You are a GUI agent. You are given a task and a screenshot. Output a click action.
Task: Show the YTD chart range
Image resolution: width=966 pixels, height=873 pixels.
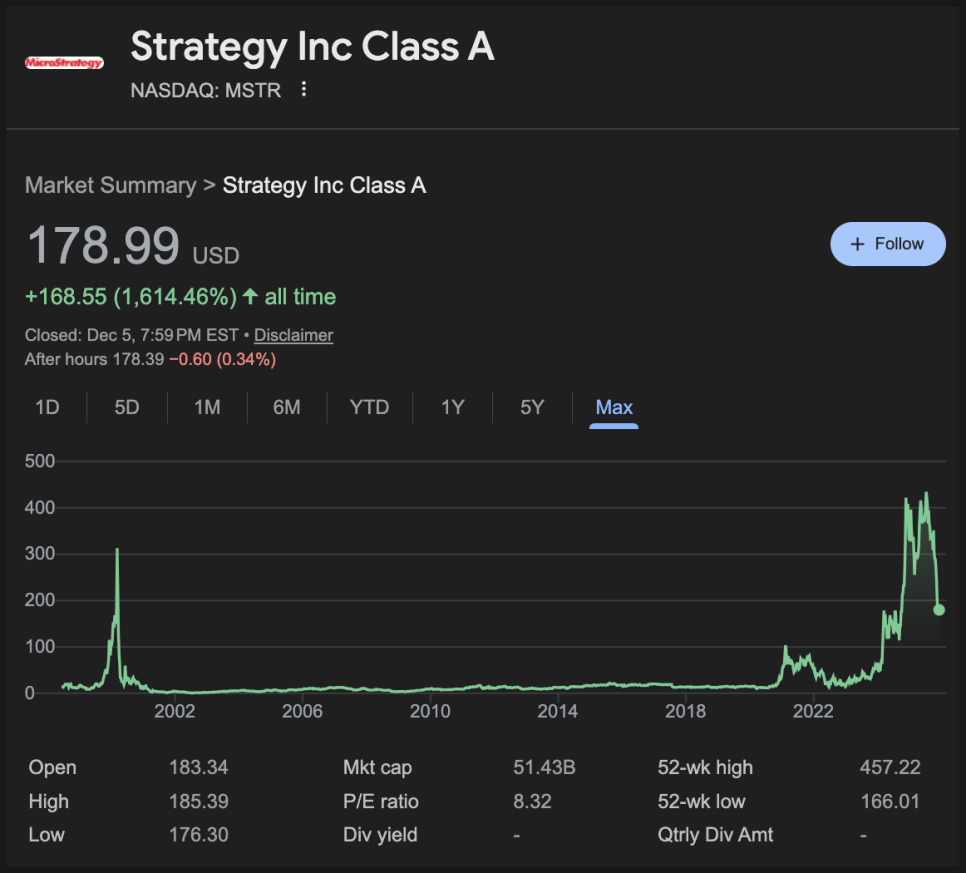(369, 407)
